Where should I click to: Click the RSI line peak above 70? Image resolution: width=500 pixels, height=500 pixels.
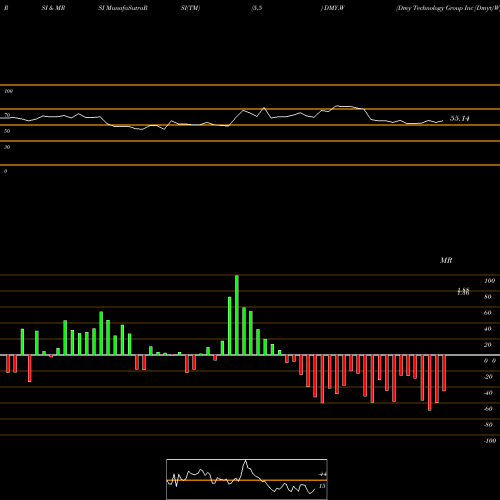(337, 106)
